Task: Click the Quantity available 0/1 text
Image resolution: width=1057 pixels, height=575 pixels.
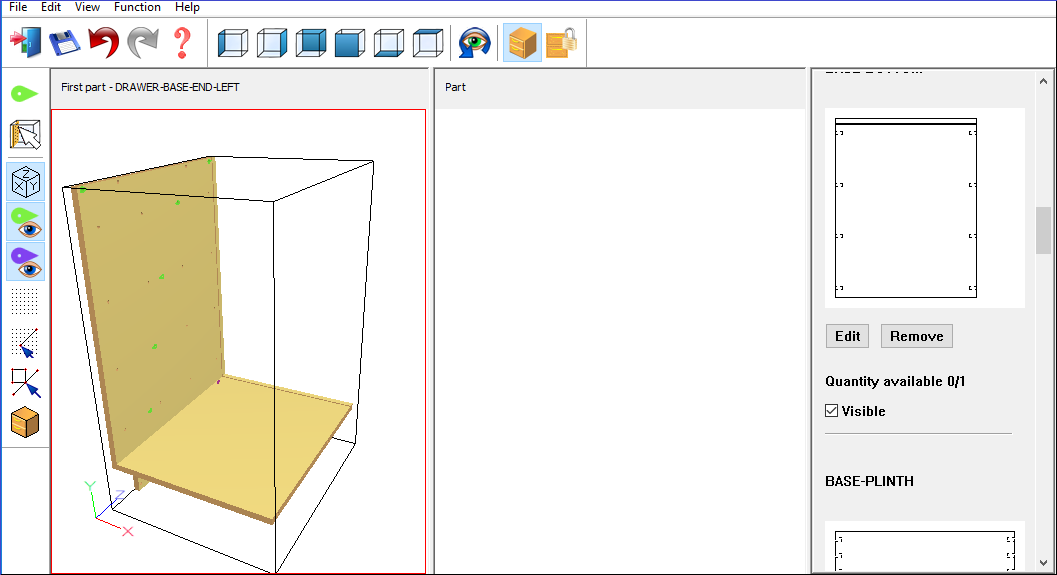Action: [895, 382]
